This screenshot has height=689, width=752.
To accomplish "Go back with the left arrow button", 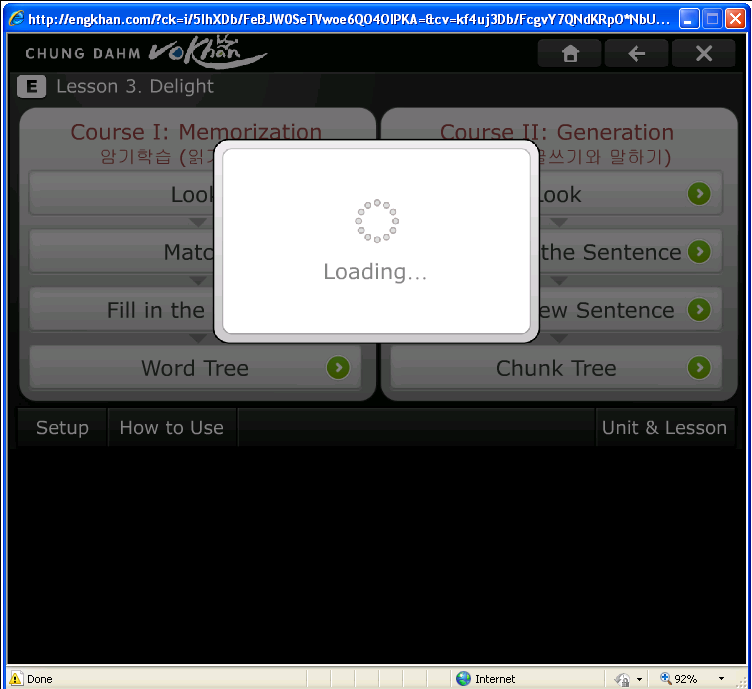I will (x=636, y=53).
